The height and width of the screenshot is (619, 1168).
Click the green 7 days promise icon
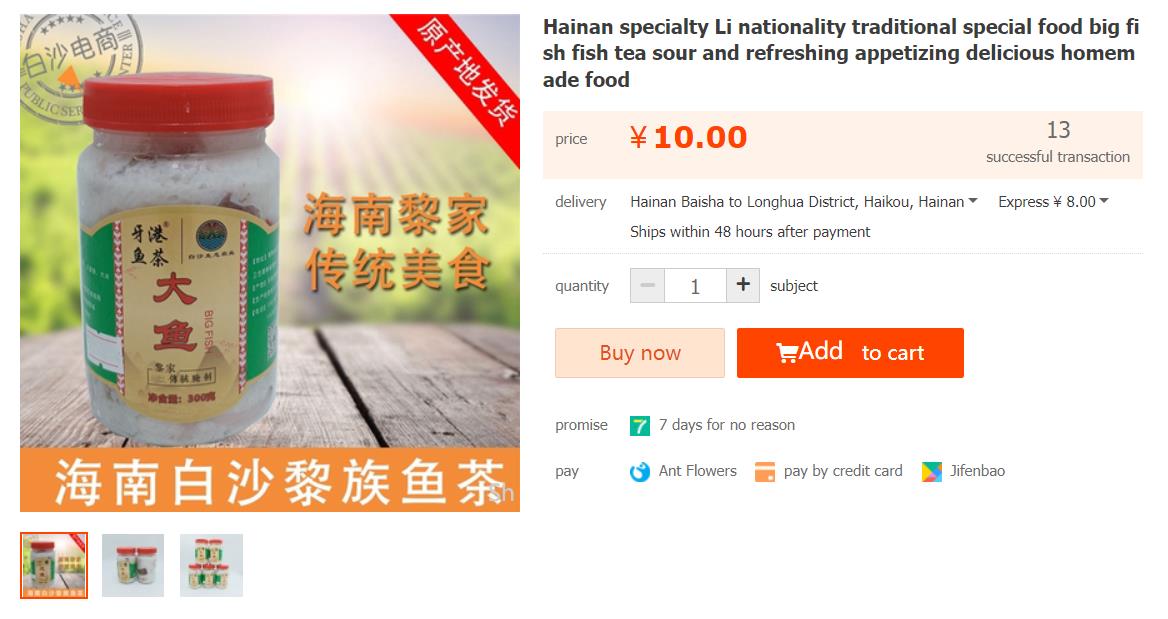(x=640, y=425)
